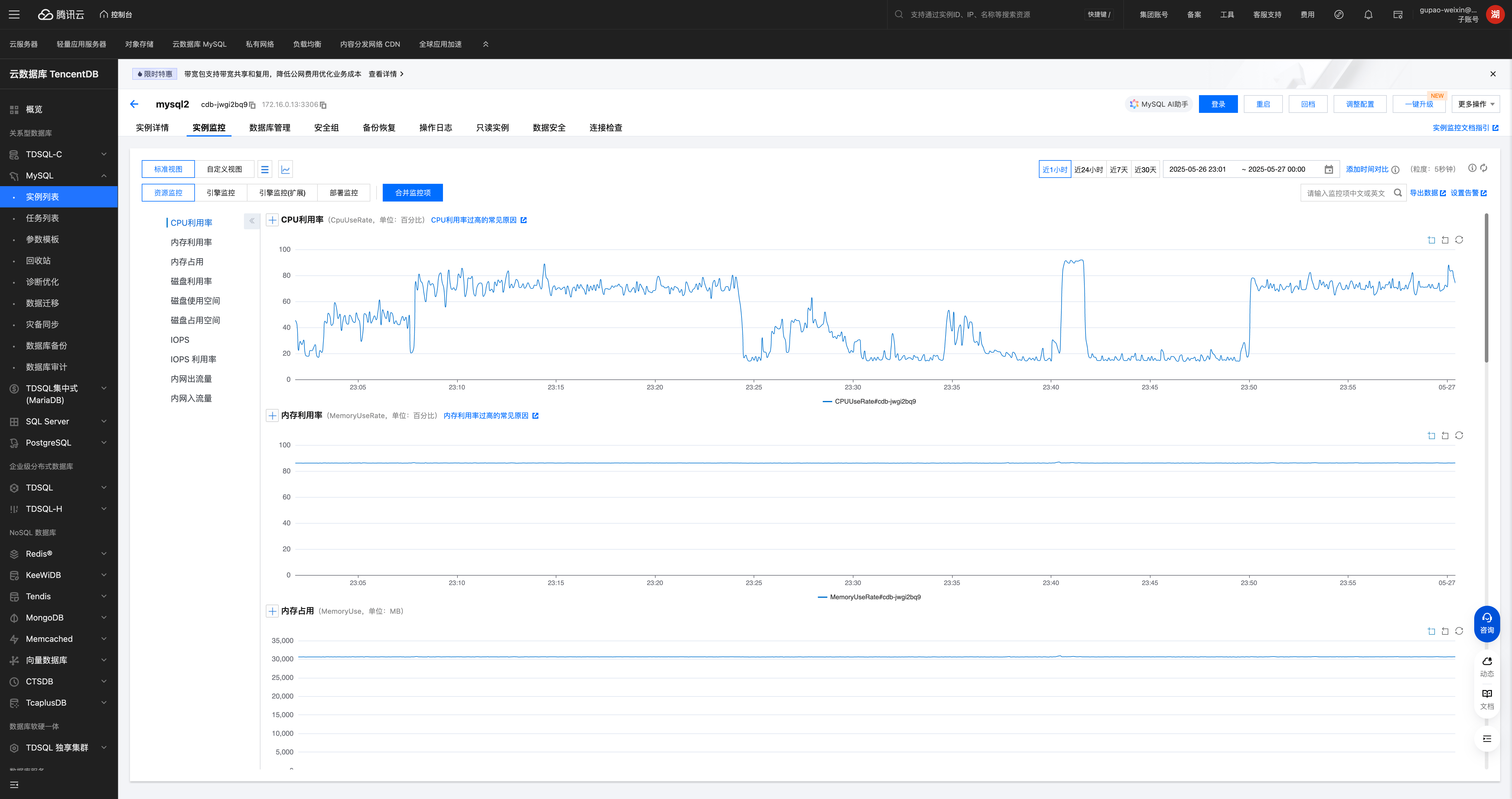The width and height of the screenshot is (1512, 799).
Task: Open the notifications bell icon
Action: pos(1368,15)
